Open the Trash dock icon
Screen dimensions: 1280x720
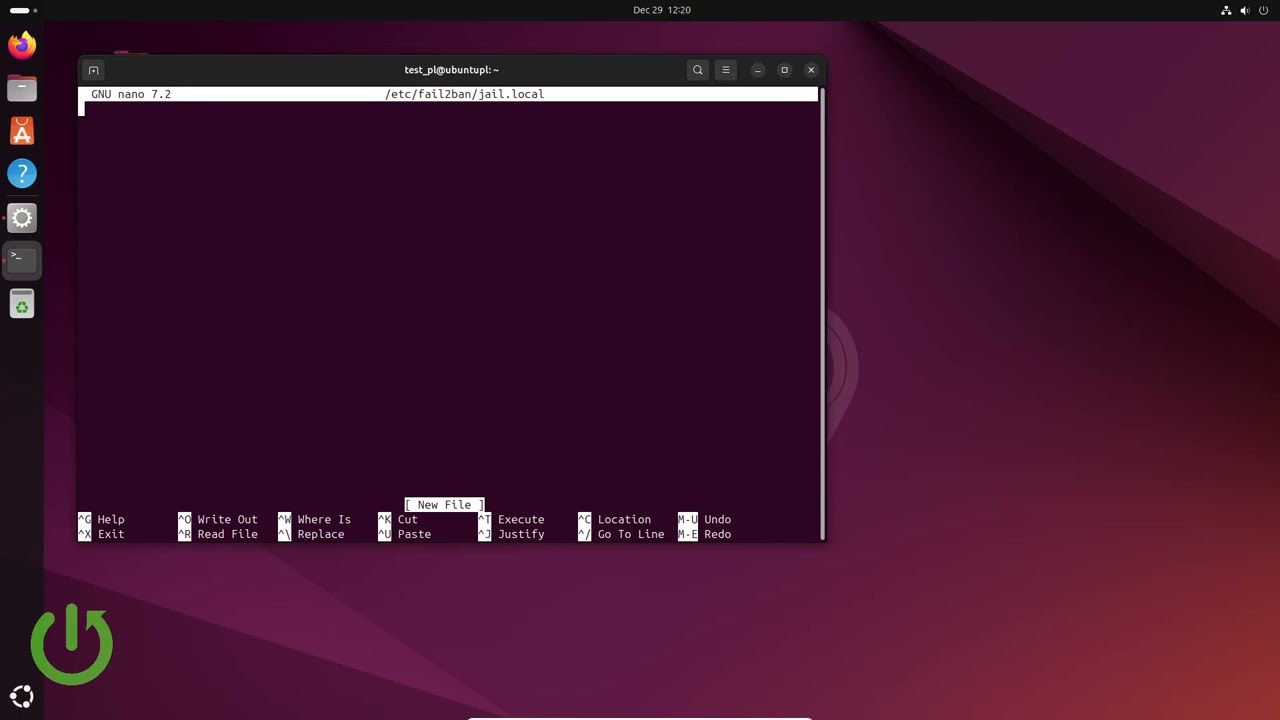point(22,303)
